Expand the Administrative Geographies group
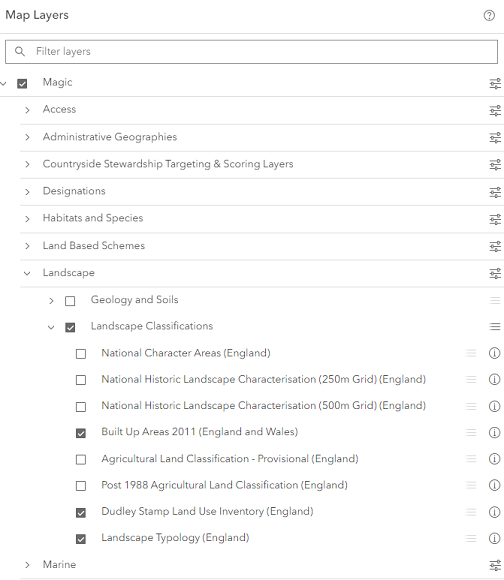Screen dimensions: 504x580 click(x=27, y=138)
